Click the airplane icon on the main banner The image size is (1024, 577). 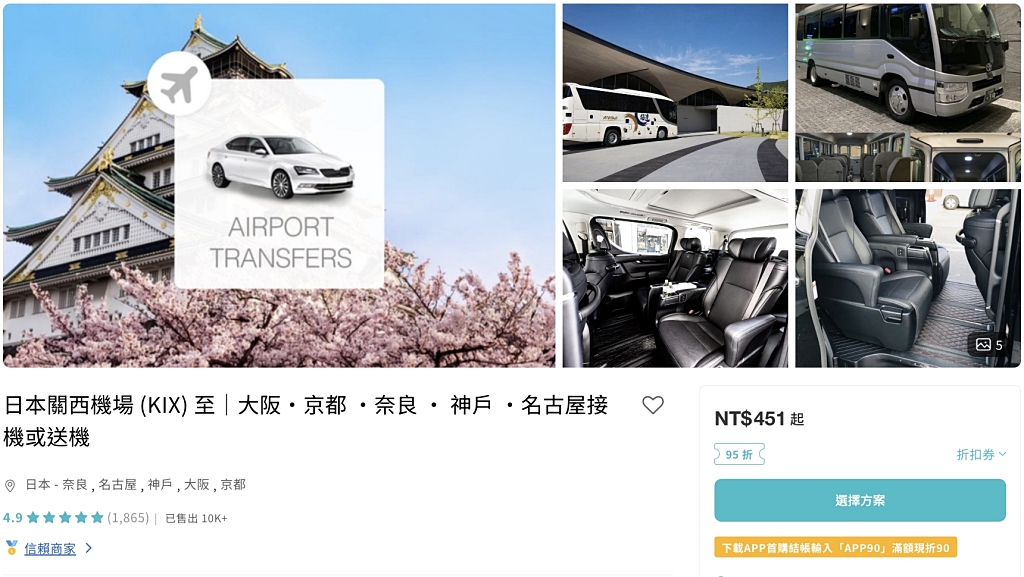pos(179,84)
